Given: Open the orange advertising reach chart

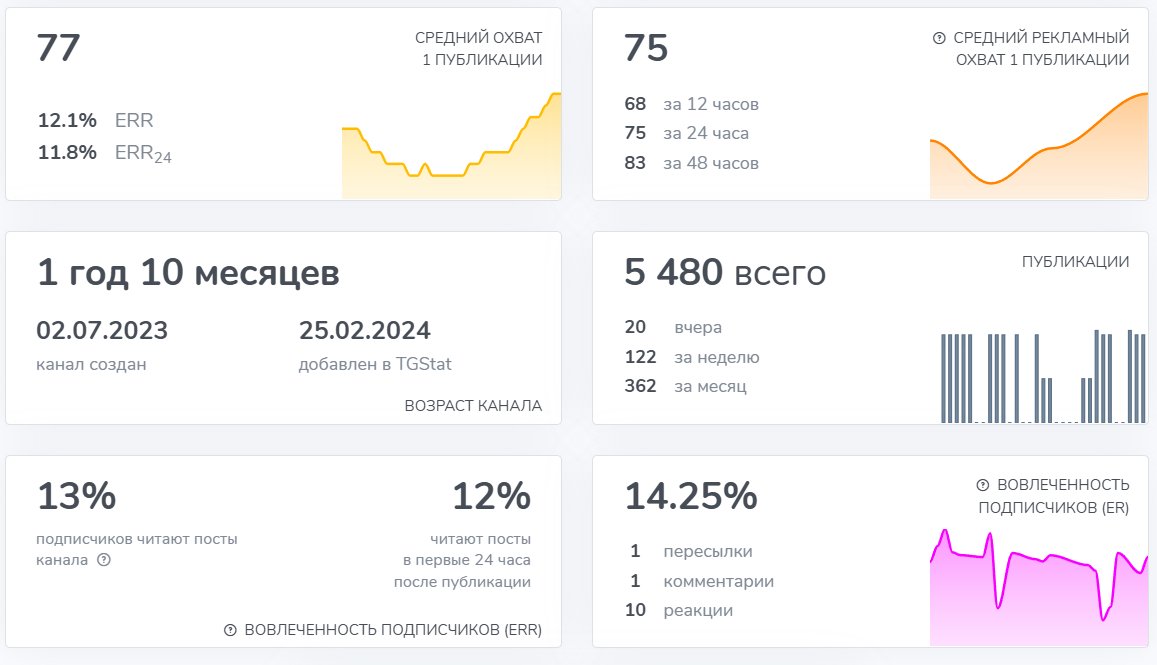Looking at the screenshot, I should coord(1038,145).
